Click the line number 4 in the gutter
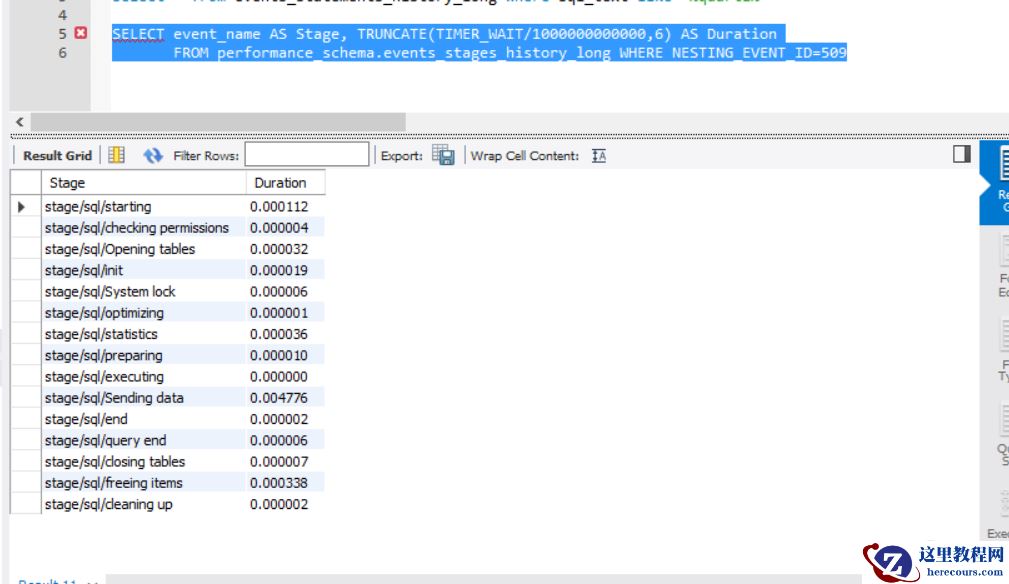1009x584 pixels. 62,14
